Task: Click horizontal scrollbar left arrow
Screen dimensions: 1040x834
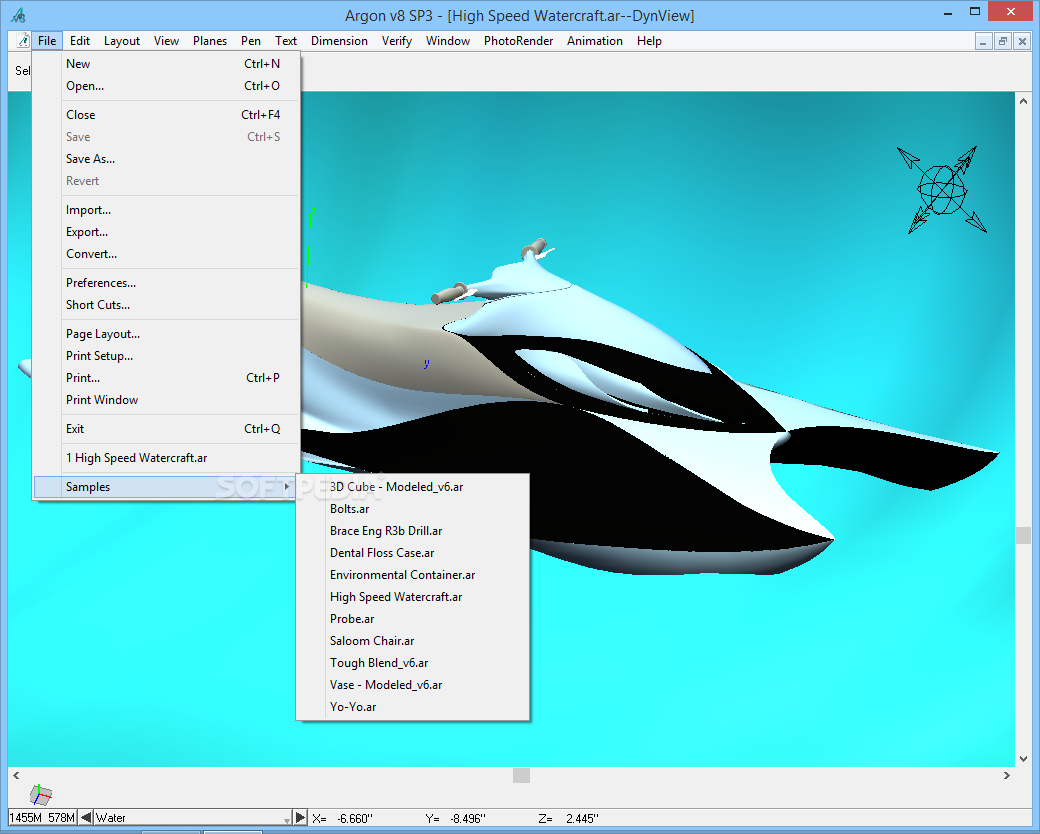Action: [x=16, y=775]
